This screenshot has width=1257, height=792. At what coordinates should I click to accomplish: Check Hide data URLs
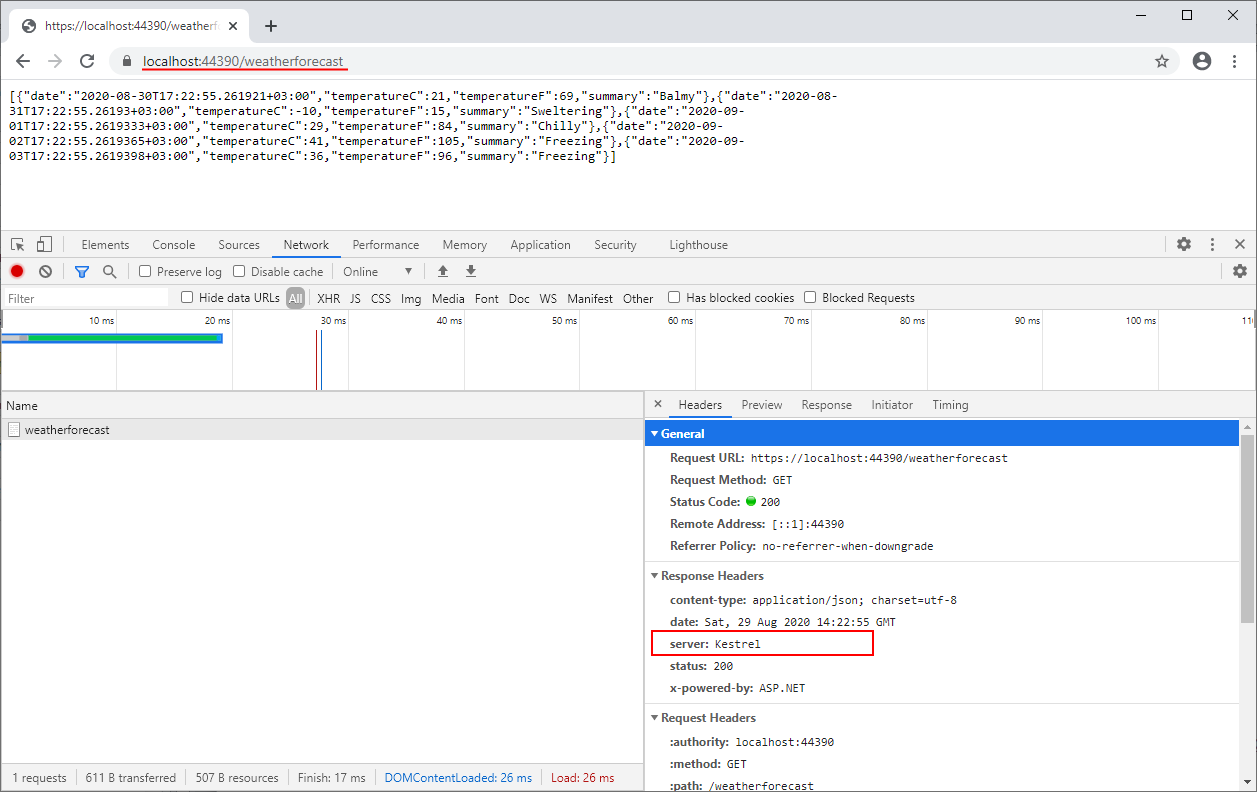[187, 297]
